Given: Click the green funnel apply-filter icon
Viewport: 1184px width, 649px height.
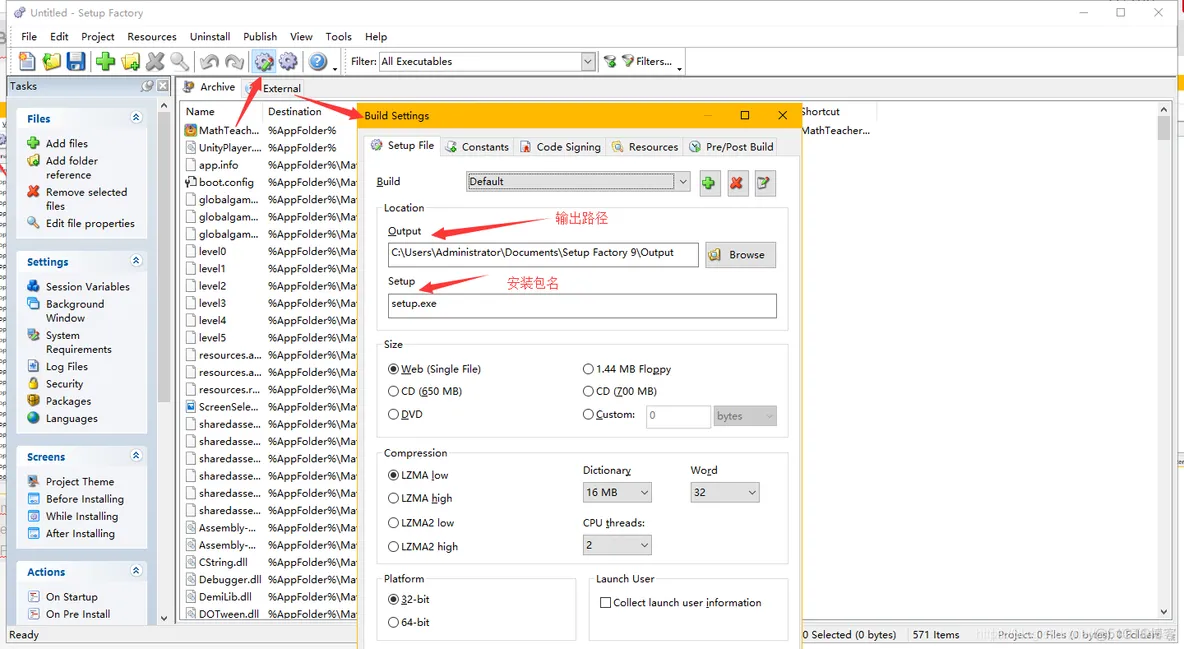Looking at the screenshot, I should pos(610,61).
